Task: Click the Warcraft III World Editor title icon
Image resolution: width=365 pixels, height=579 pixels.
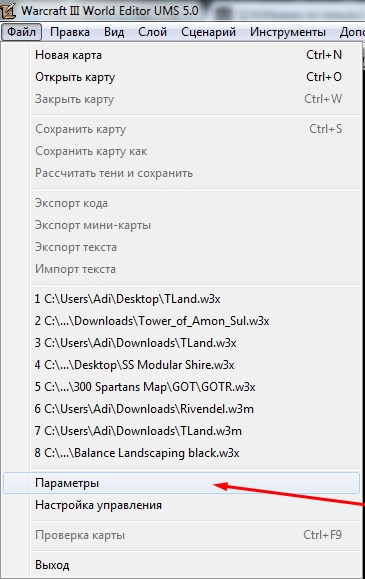Action: coord(7,10)
